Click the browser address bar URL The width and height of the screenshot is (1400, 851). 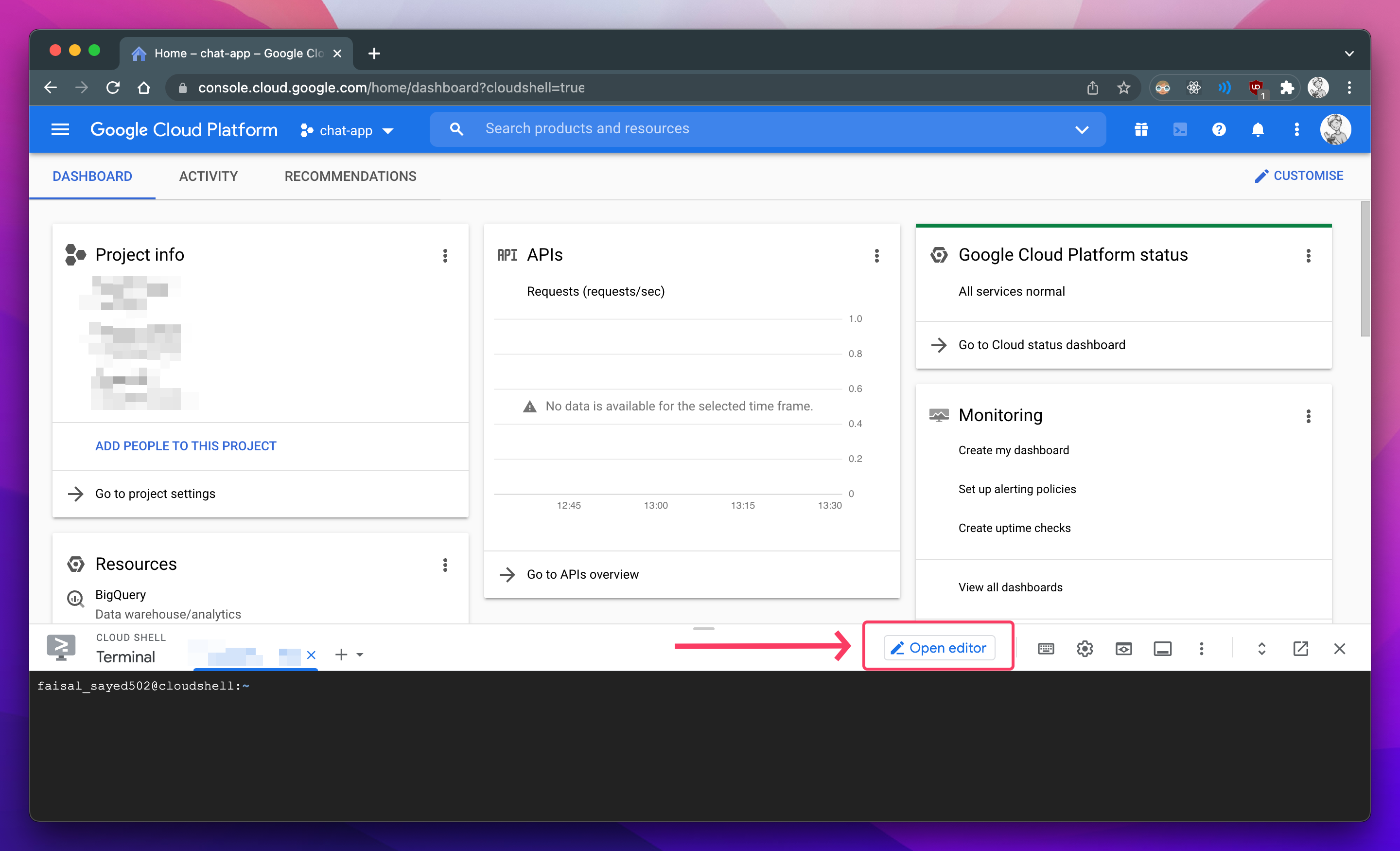click(x=391, y=88)
